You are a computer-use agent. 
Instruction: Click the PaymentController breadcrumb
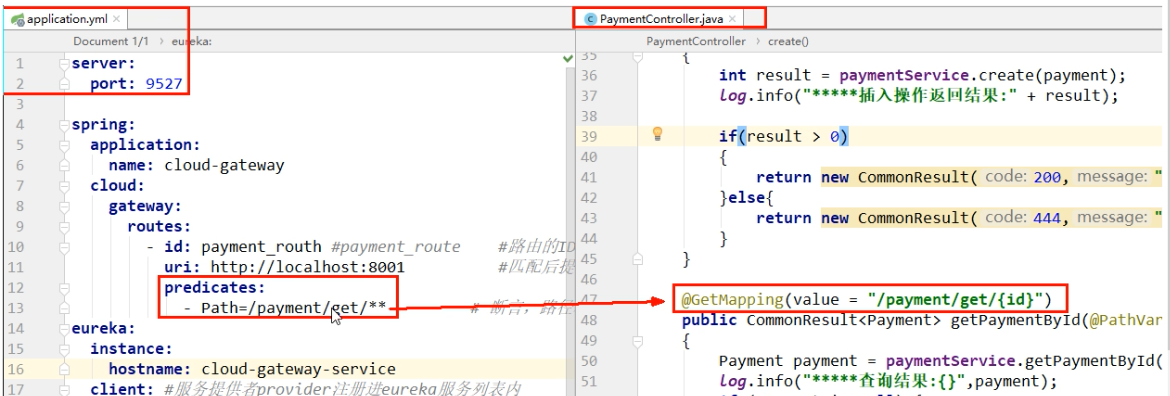[x=695, y=42]
